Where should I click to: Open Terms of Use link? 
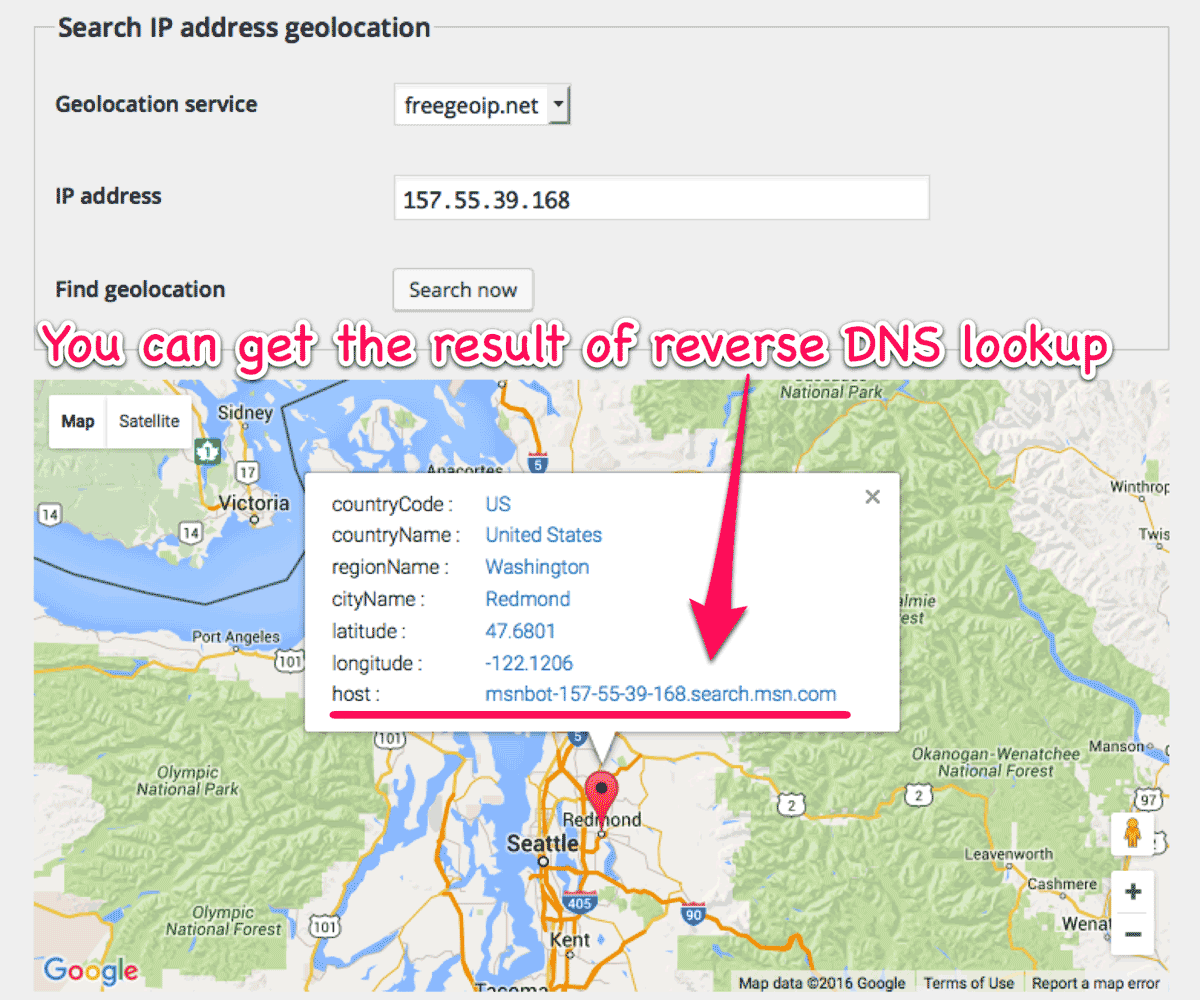(968, 983)
